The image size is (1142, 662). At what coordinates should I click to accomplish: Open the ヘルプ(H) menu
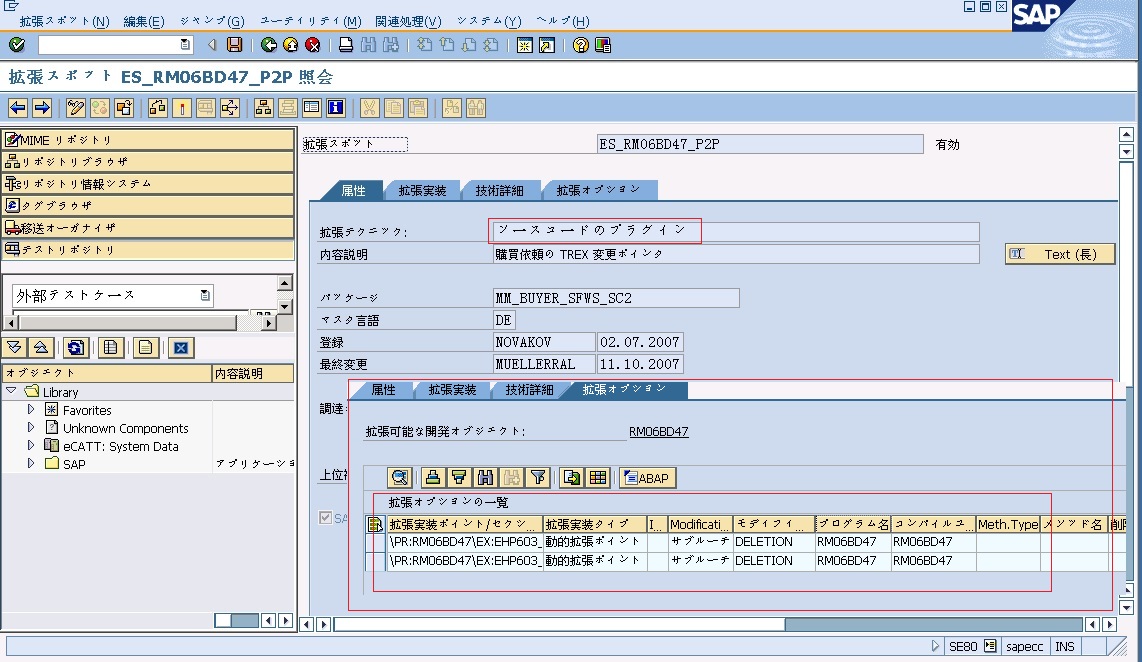click(x=562, y=21)
